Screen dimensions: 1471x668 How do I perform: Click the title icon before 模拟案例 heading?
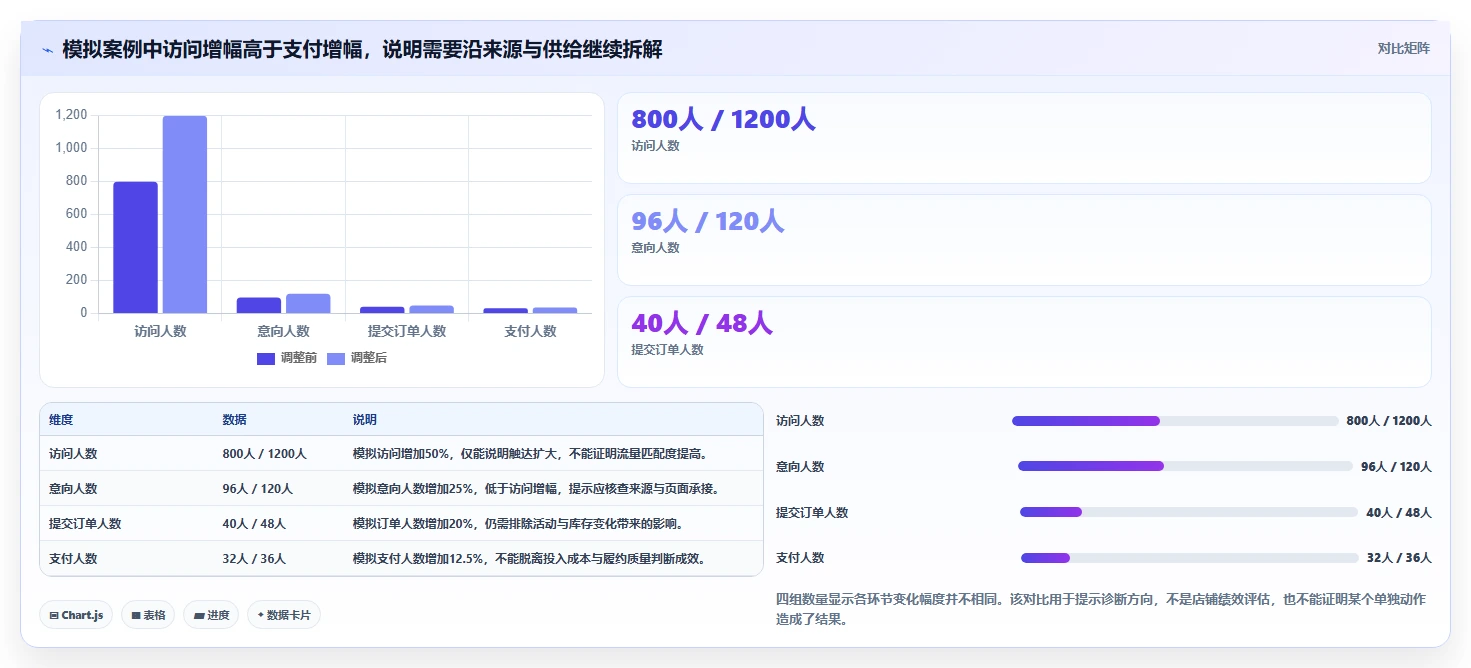point(47,50)
